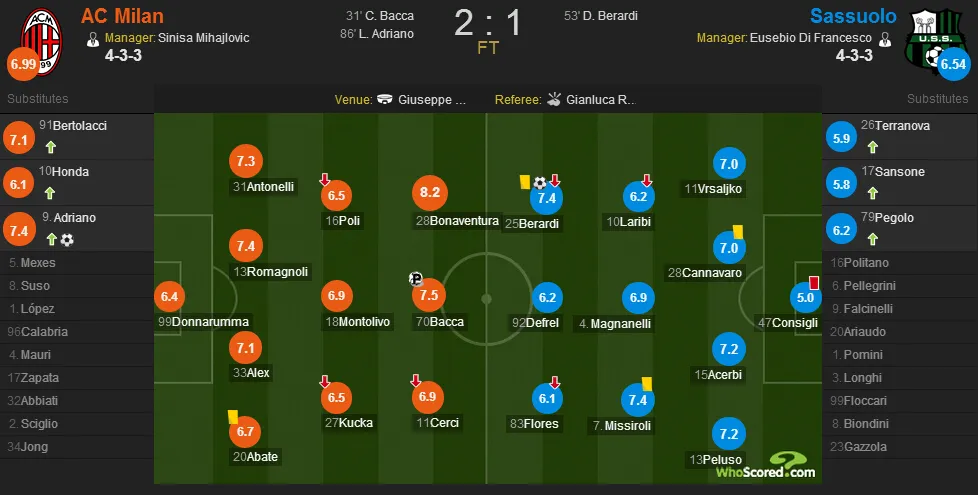This screenshot has width=978, height=495.
Task: Select Donnarumma's 6.4 rating circle
Action: 170,297
